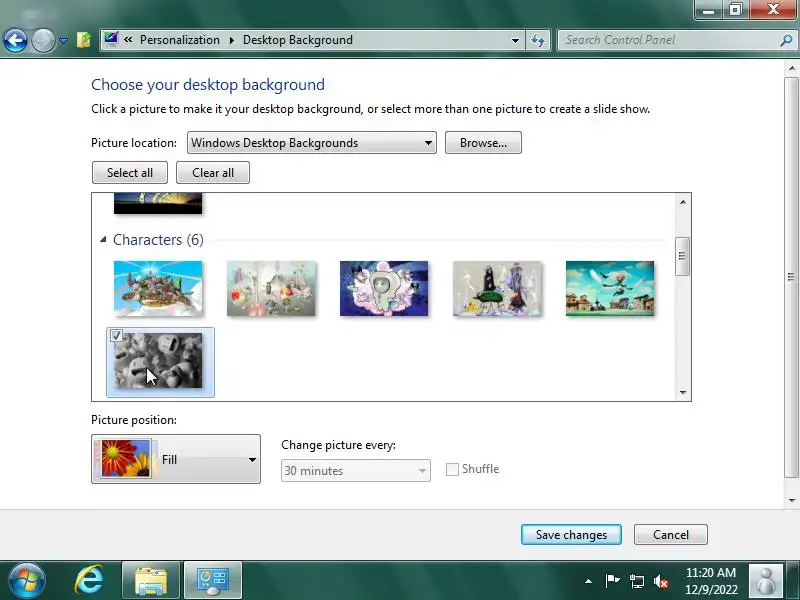
Task: Click the Clear all button
Action: point(213,173)
